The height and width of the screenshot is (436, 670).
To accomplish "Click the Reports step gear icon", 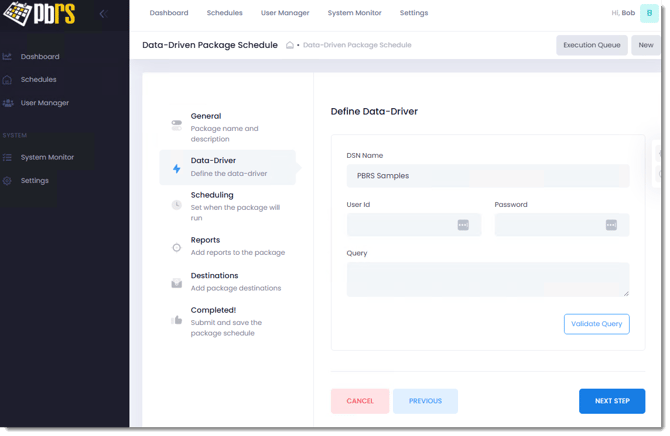I will (x=176, y=247).
